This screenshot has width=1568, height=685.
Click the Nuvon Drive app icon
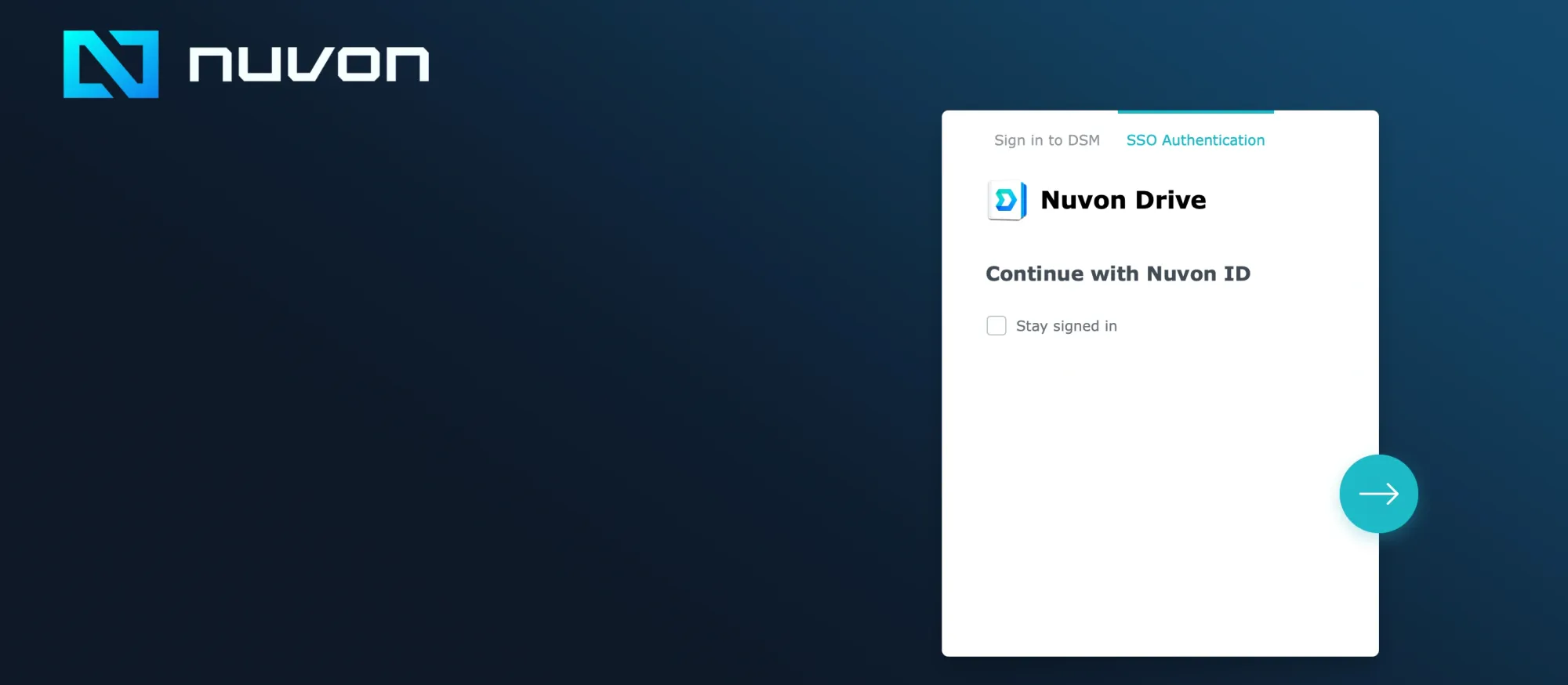coord(1007,201)
